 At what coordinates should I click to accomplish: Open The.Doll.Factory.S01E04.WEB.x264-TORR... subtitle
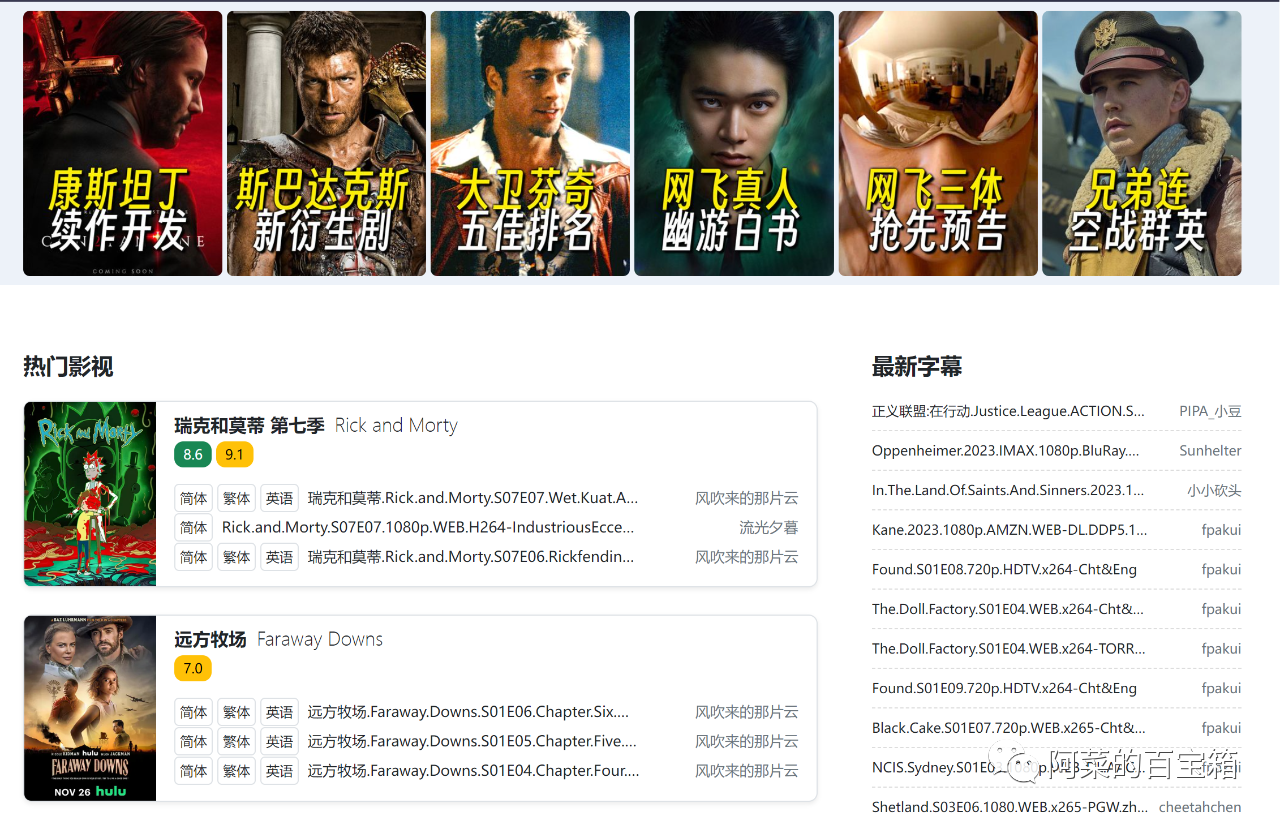point(1009,648)
